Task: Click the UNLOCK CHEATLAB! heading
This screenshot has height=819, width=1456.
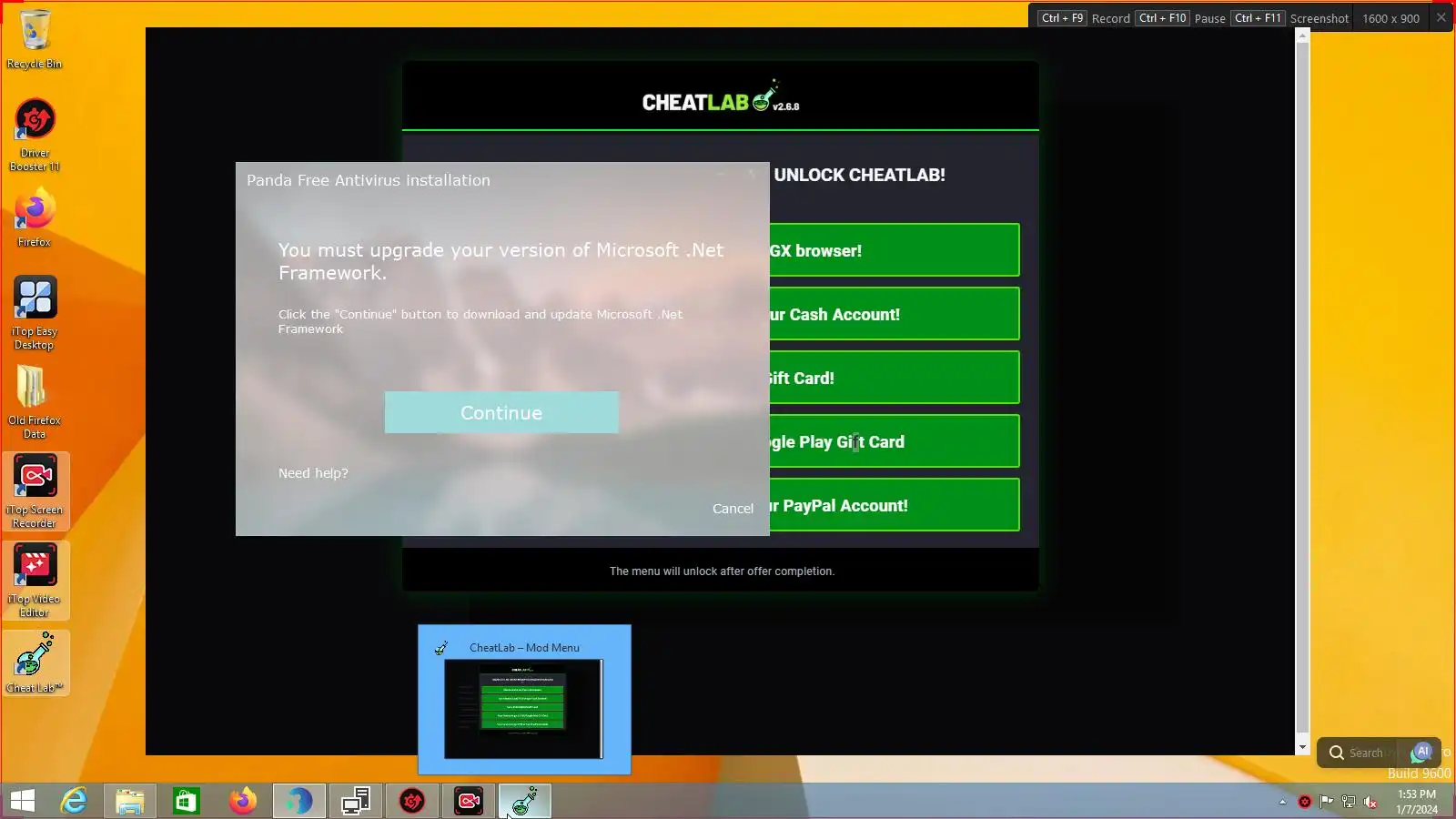Action: pos(859,175)
